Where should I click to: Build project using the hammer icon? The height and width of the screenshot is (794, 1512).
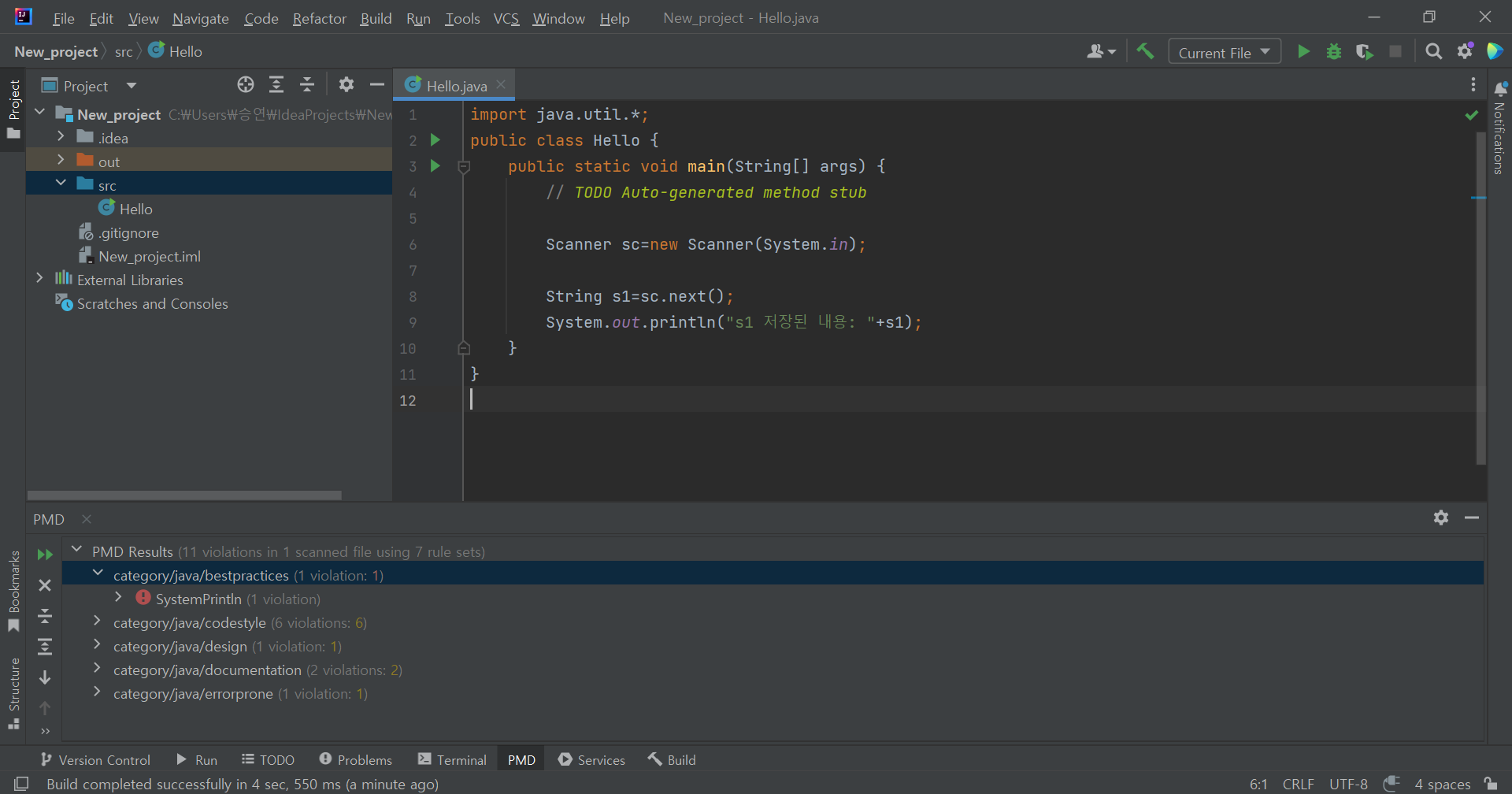point(1145,52)
